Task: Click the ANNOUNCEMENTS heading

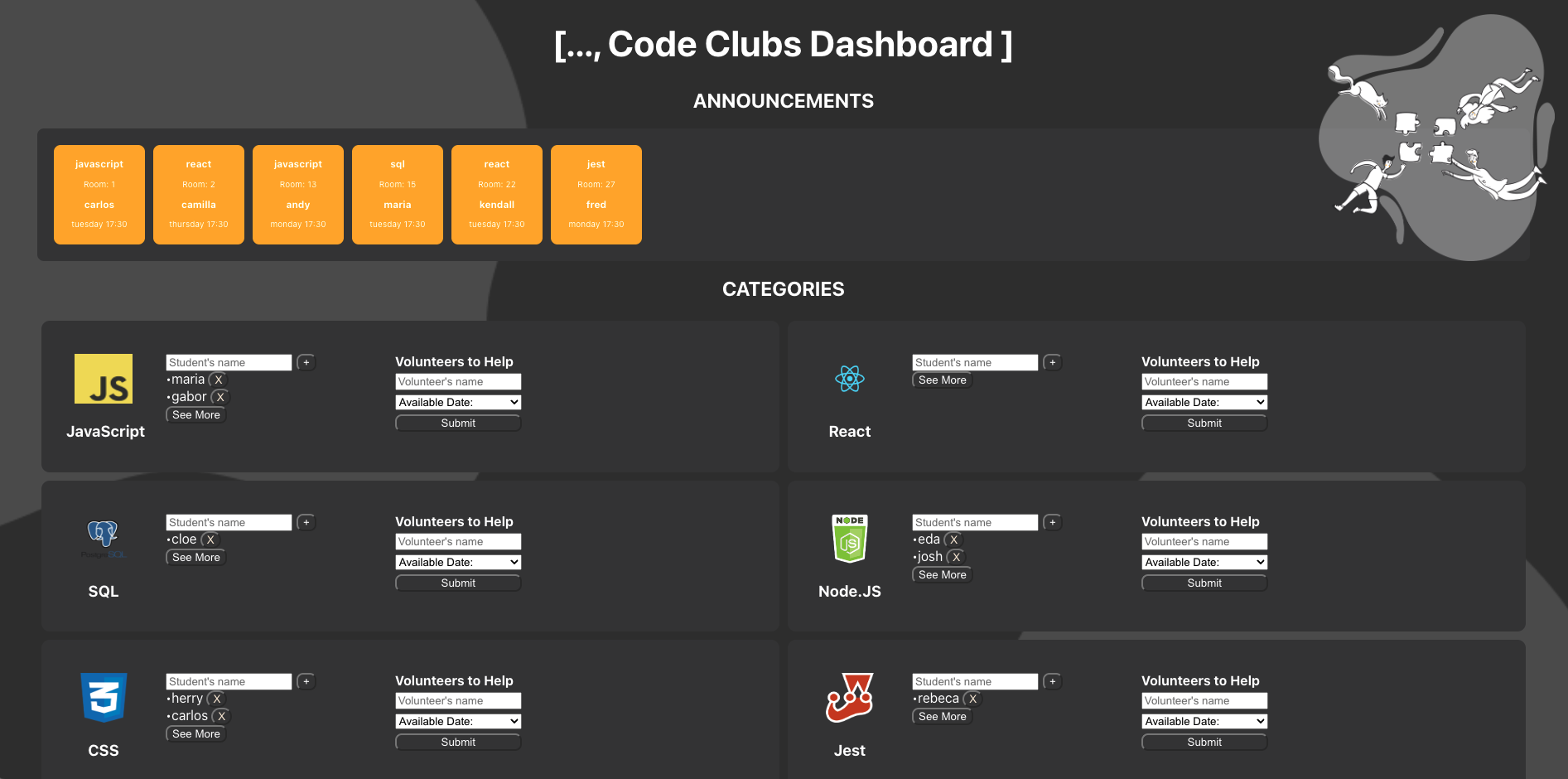Action: [784, 101]
